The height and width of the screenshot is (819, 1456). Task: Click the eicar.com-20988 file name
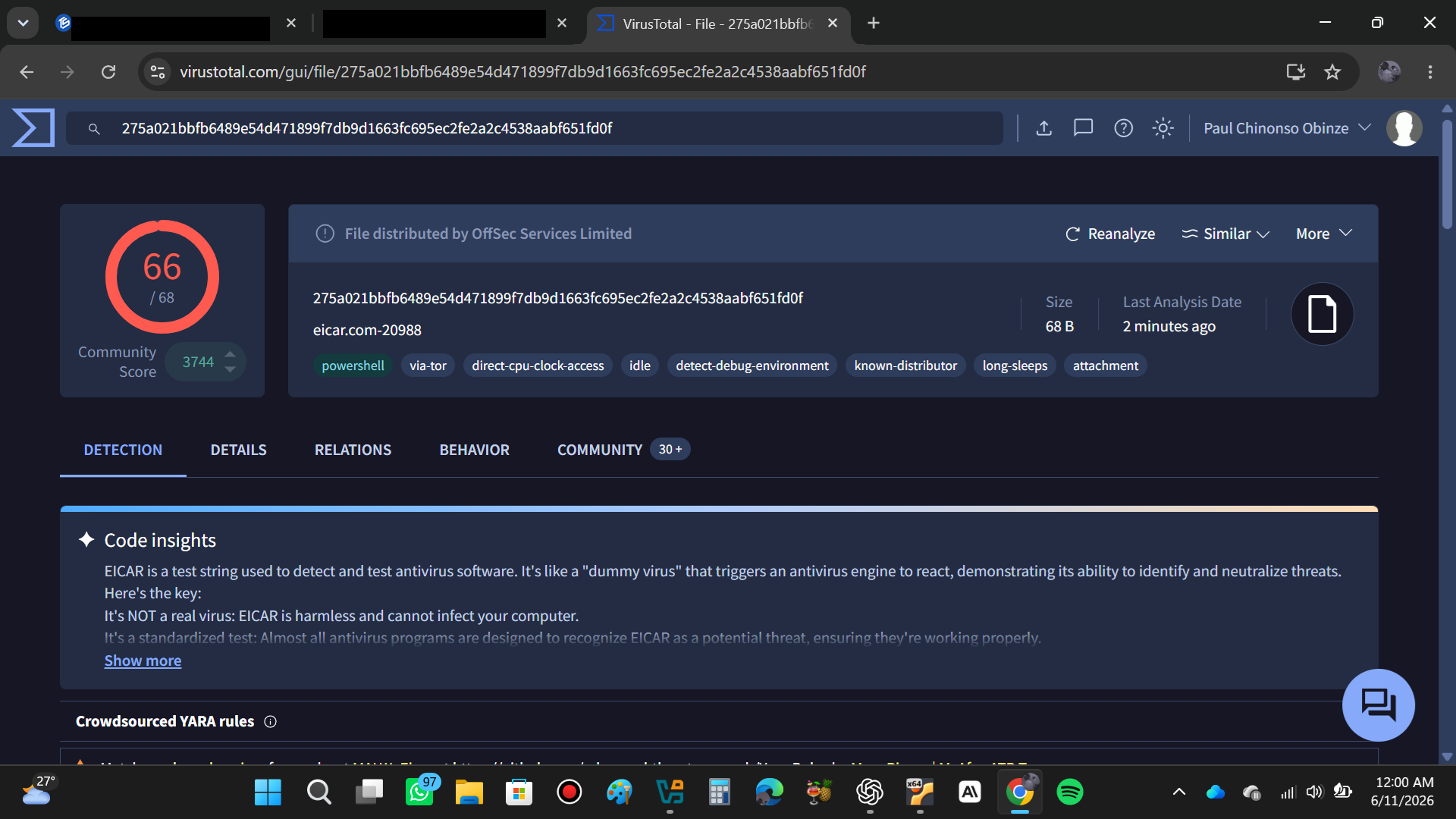pos(367,330)
